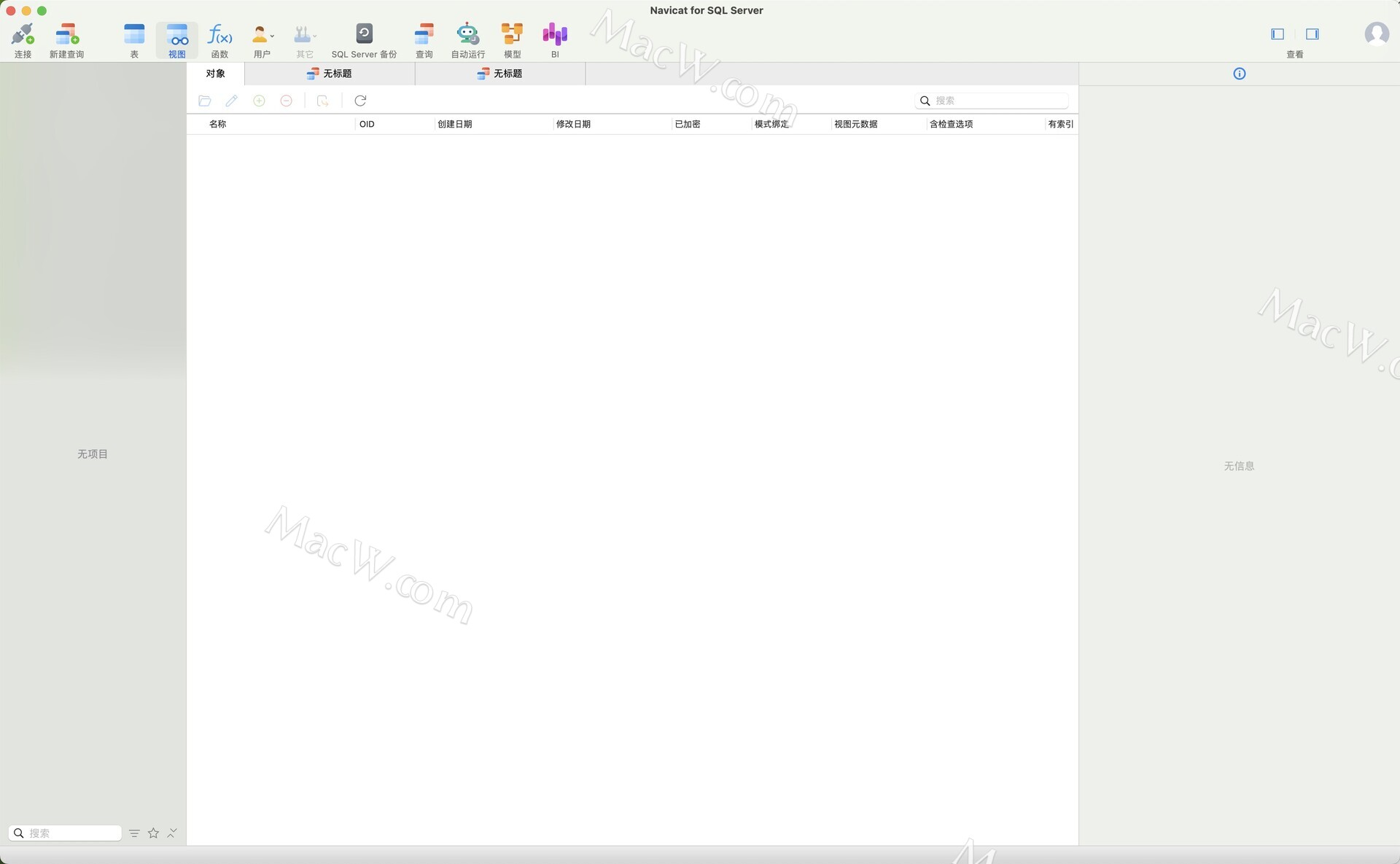The image size is (1400, 864).
Task: Click the design view pencil icon
Action: point(232,101)
